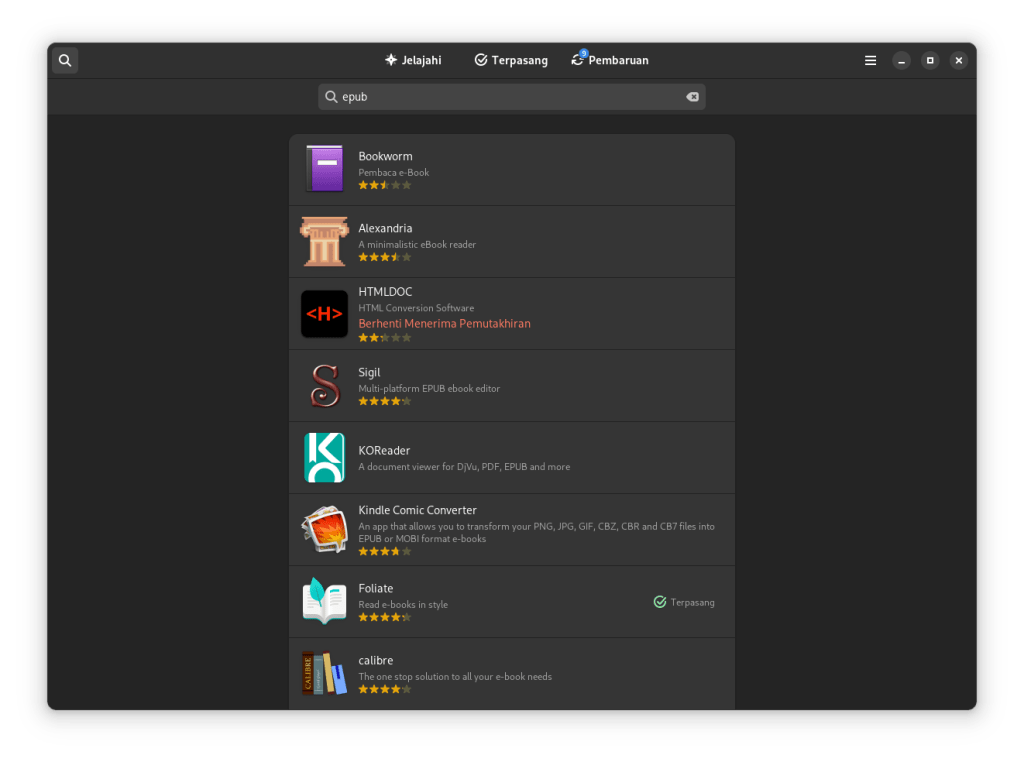
Task: Toggle the search button in header bar
Action: [x=65, y=60]
